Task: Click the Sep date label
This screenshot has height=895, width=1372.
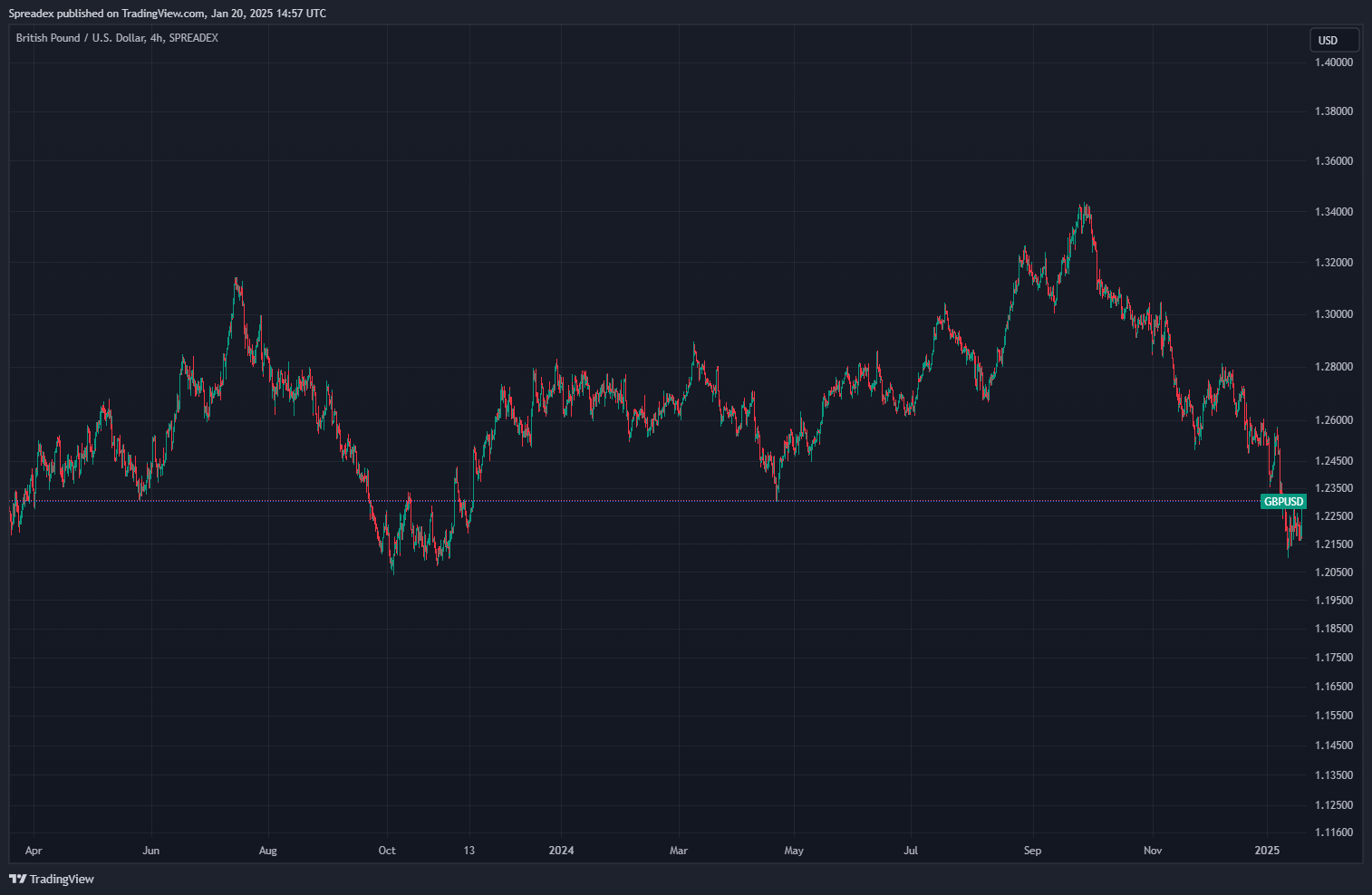Action: tap(1033, 851)
